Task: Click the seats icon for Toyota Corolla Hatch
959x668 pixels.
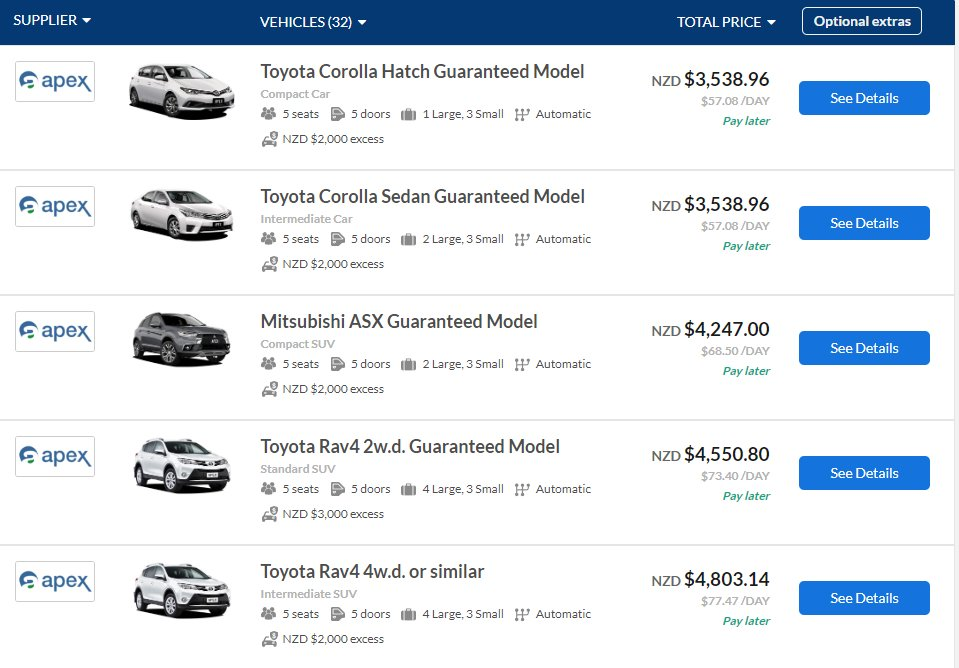Action: [x=268, y=114]
